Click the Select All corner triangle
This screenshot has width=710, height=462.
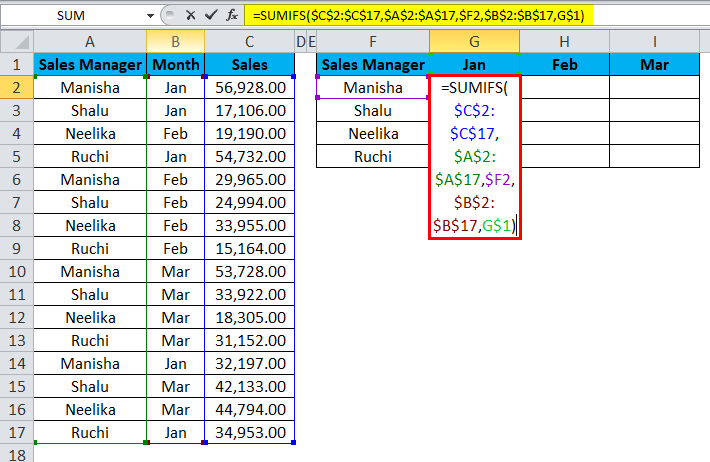pos(17,42)
